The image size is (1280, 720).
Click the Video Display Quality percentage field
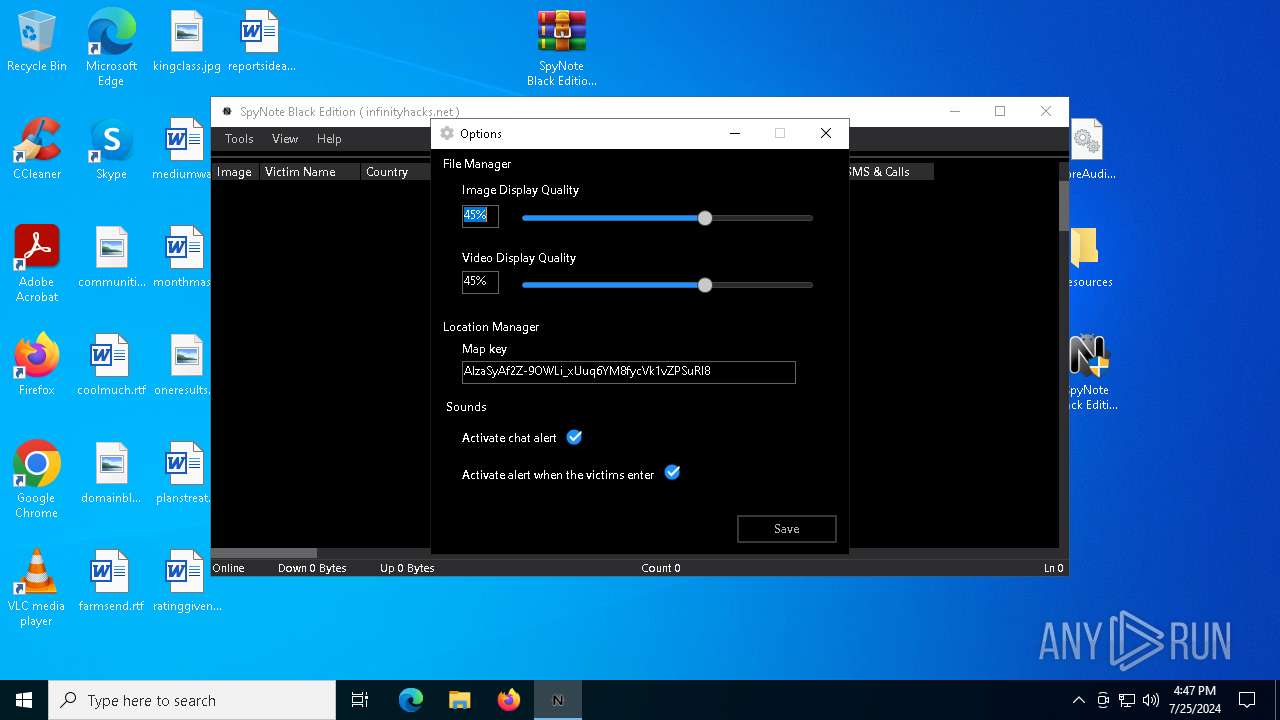tap(480, 282)
